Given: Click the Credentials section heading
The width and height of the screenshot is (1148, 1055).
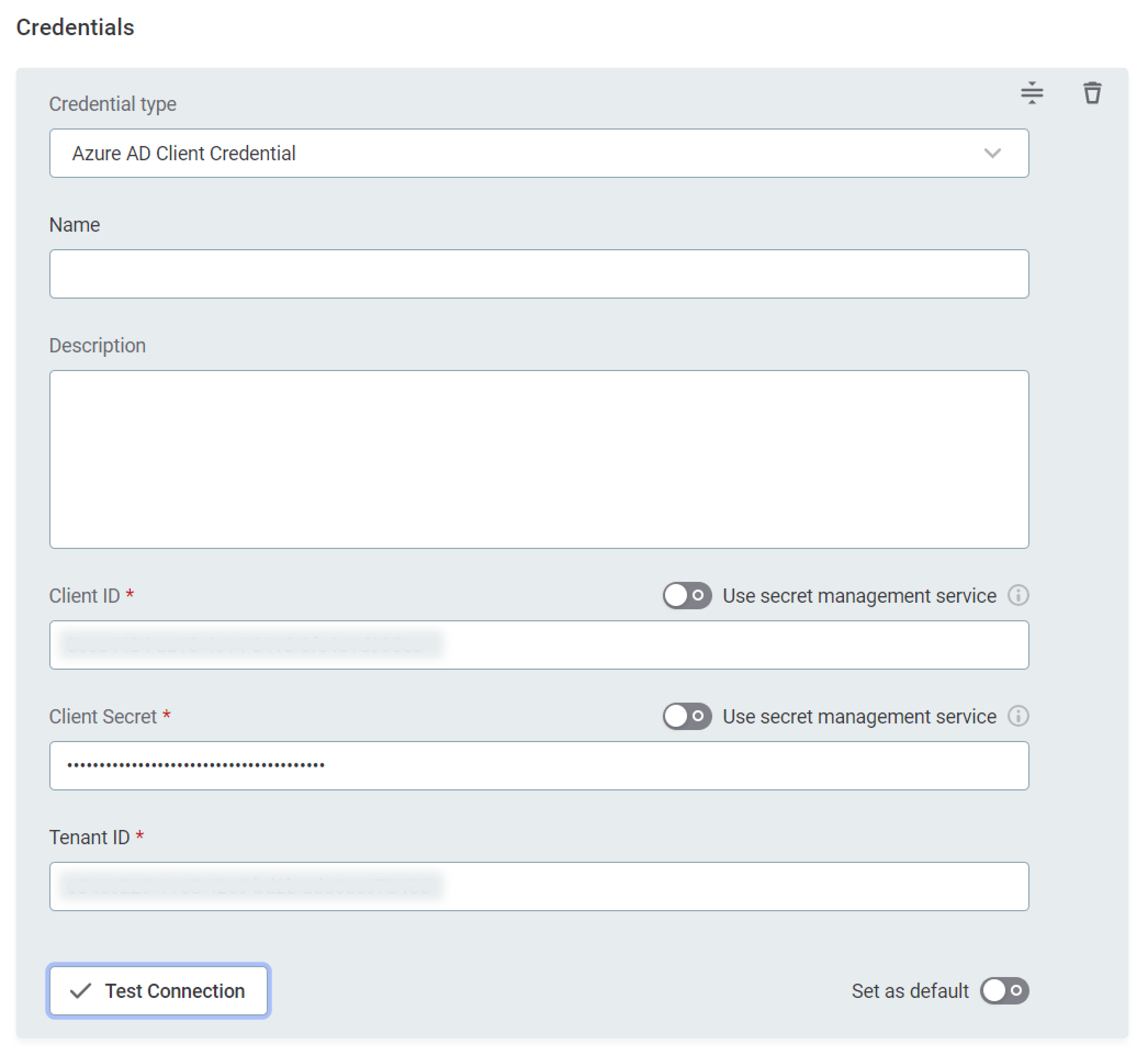Looking at the screenshot, I should click(x=75, y=27).
